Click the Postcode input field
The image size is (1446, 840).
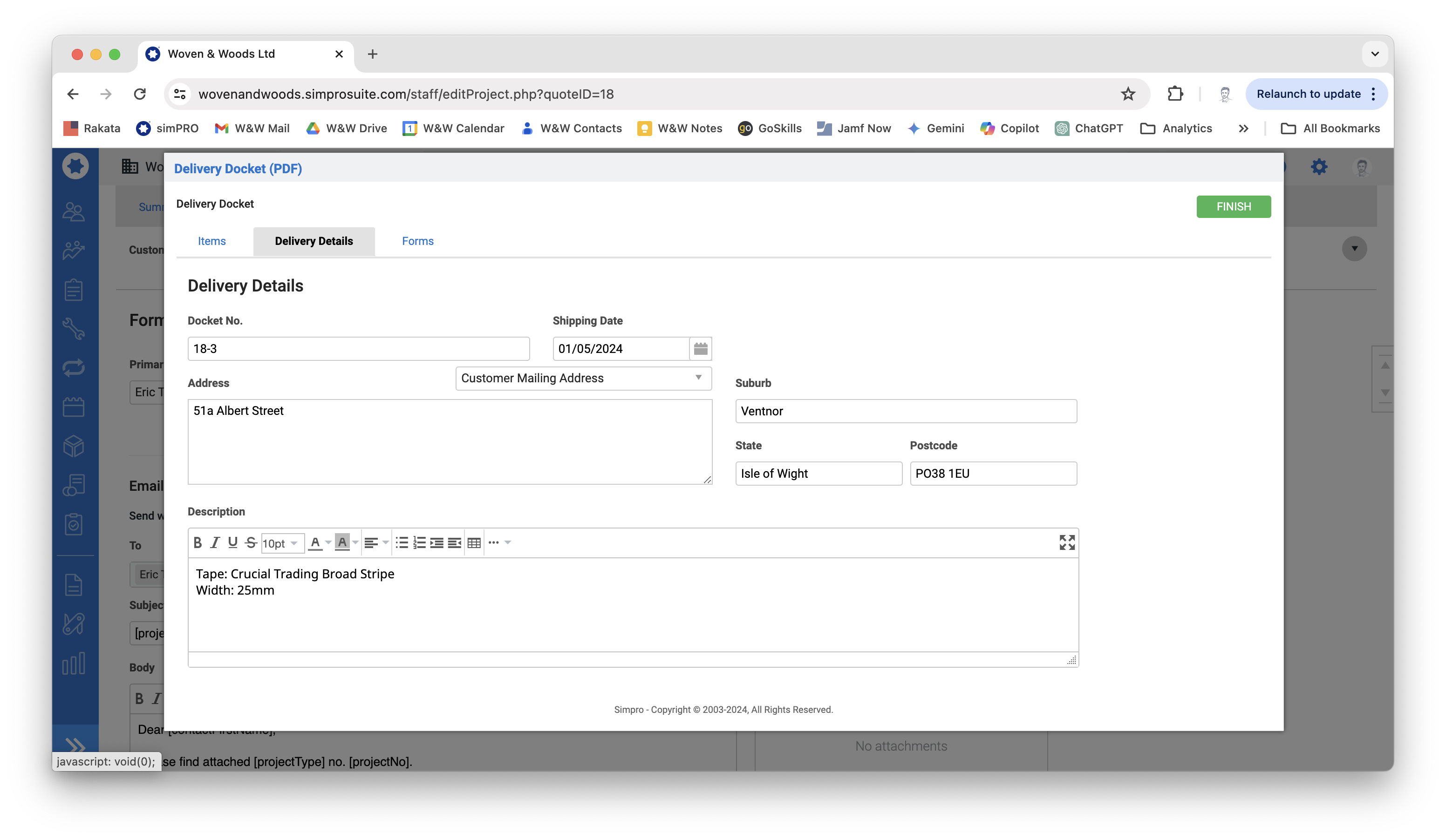pyautogui.click(x=993, y=474)
